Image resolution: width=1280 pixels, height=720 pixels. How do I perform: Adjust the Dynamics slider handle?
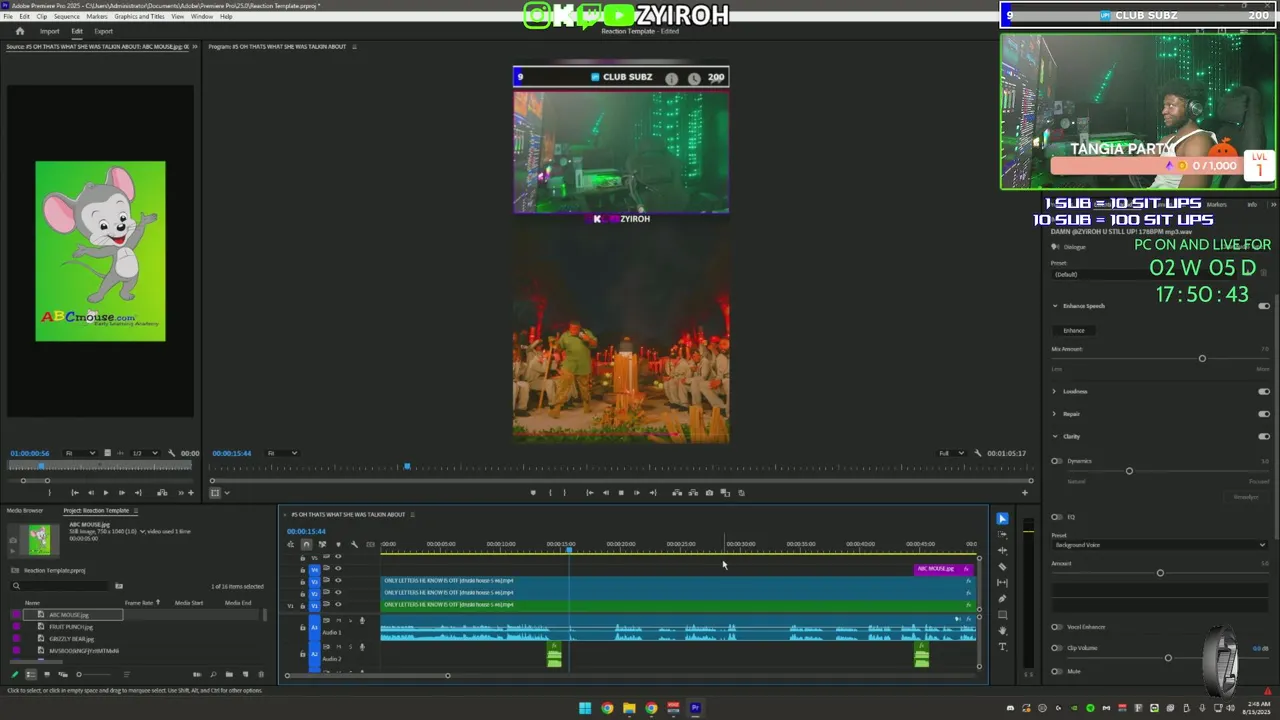pos(1129,471)
